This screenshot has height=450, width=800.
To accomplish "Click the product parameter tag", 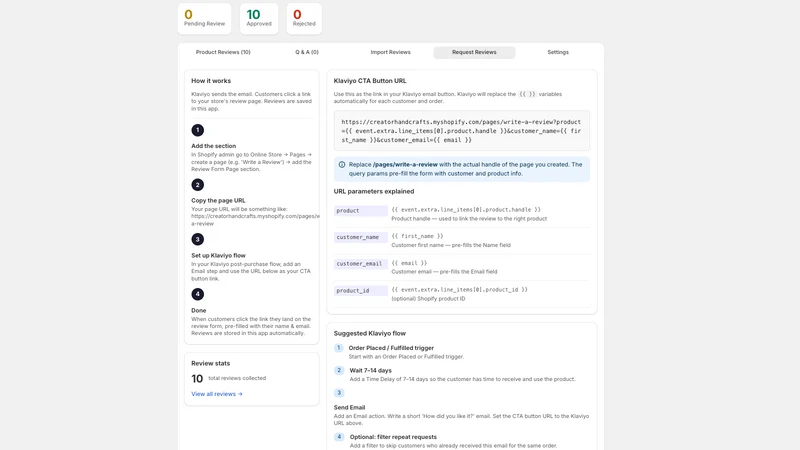I will (x=361, y=211).
